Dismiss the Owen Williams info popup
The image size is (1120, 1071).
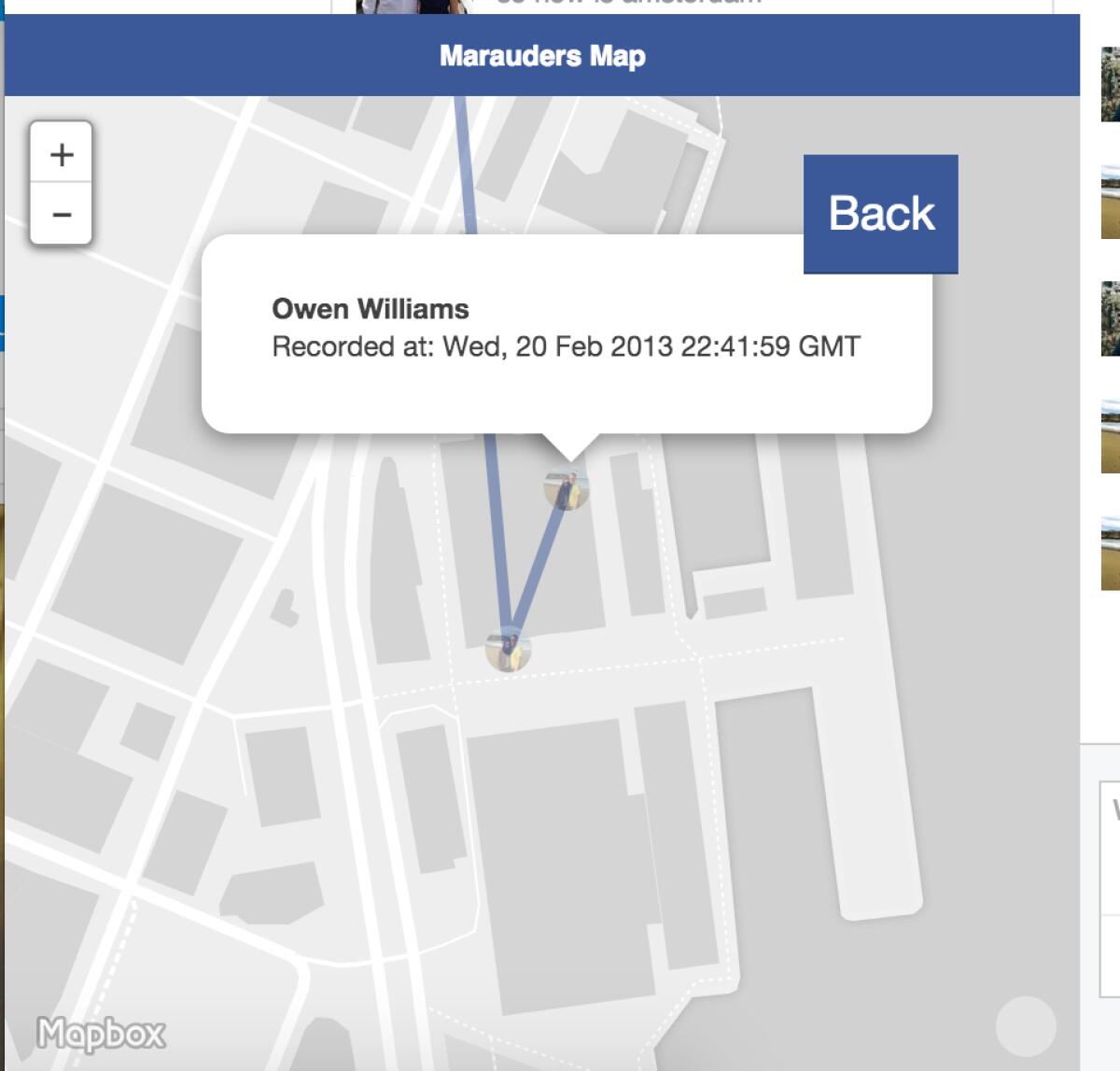[881, 213]
